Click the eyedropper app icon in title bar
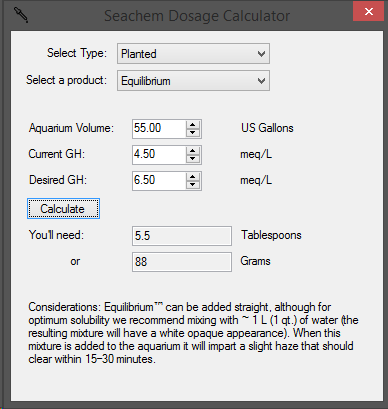388x409 pixels. click(x=21, y=15)
